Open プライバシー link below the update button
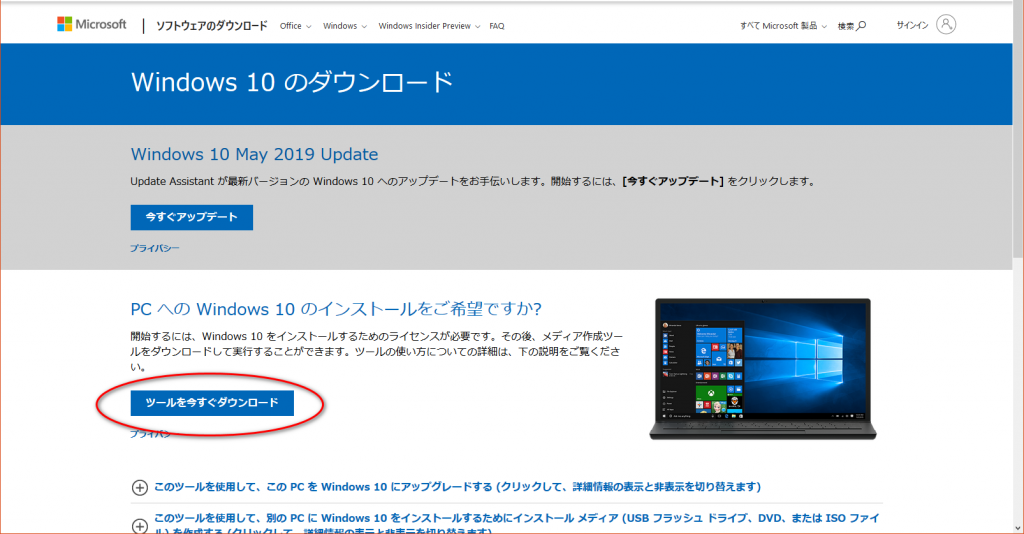The height and width of the screenshot is (534, 1024). [154, 247]
